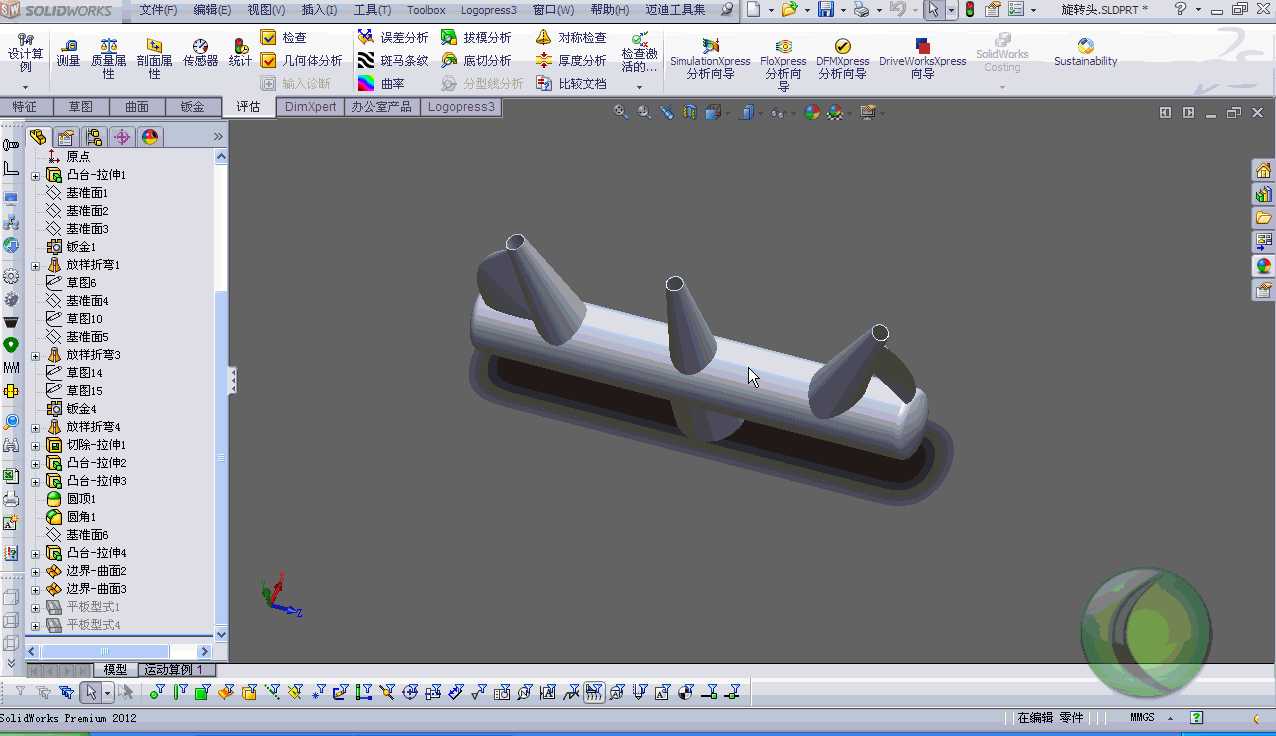Screen dimensions: 1276x736
Task: Select 圆顶1 in the feature tree
Action: pyautogui.click(x=81, y=499)
